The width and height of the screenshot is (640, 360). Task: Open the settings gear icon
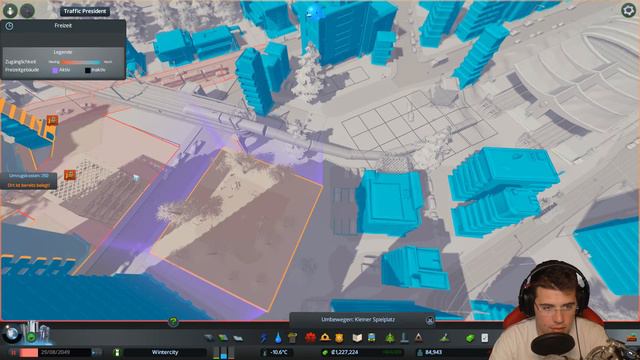pyautogui.click(x=629, y=10)
